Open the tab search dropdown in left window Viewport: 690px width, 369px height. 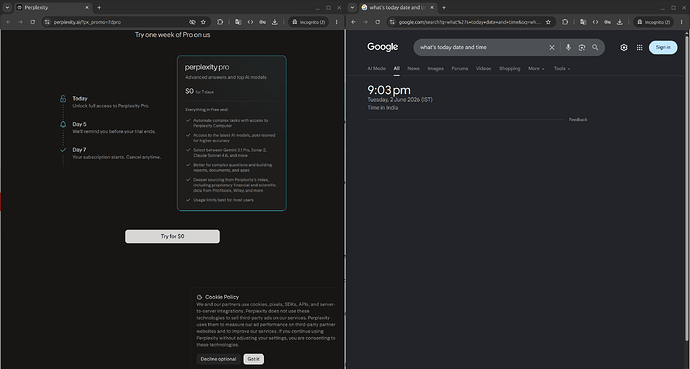[7, 7]
